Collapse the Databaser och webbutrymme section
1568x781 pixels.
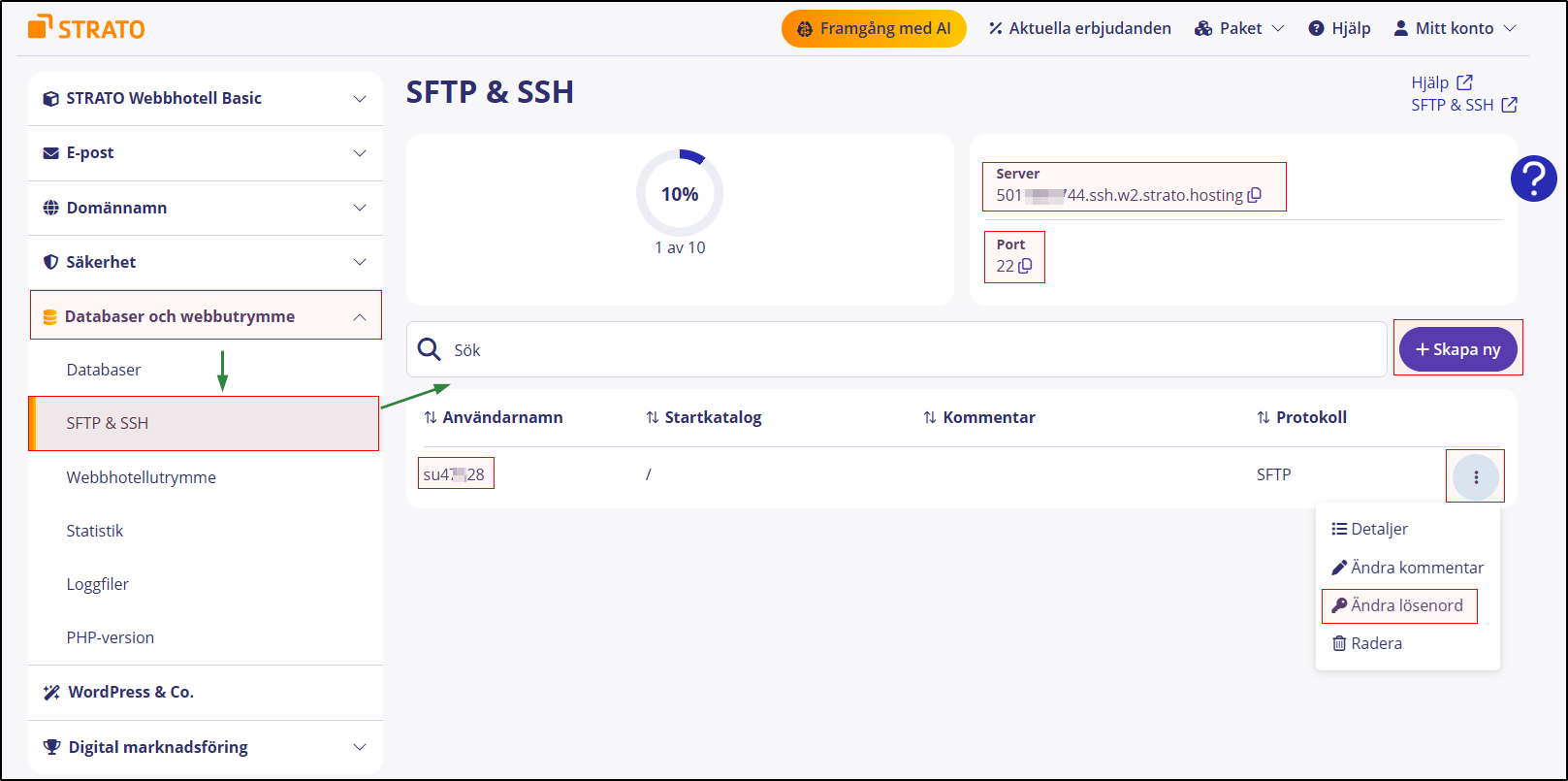click(359, 315)
